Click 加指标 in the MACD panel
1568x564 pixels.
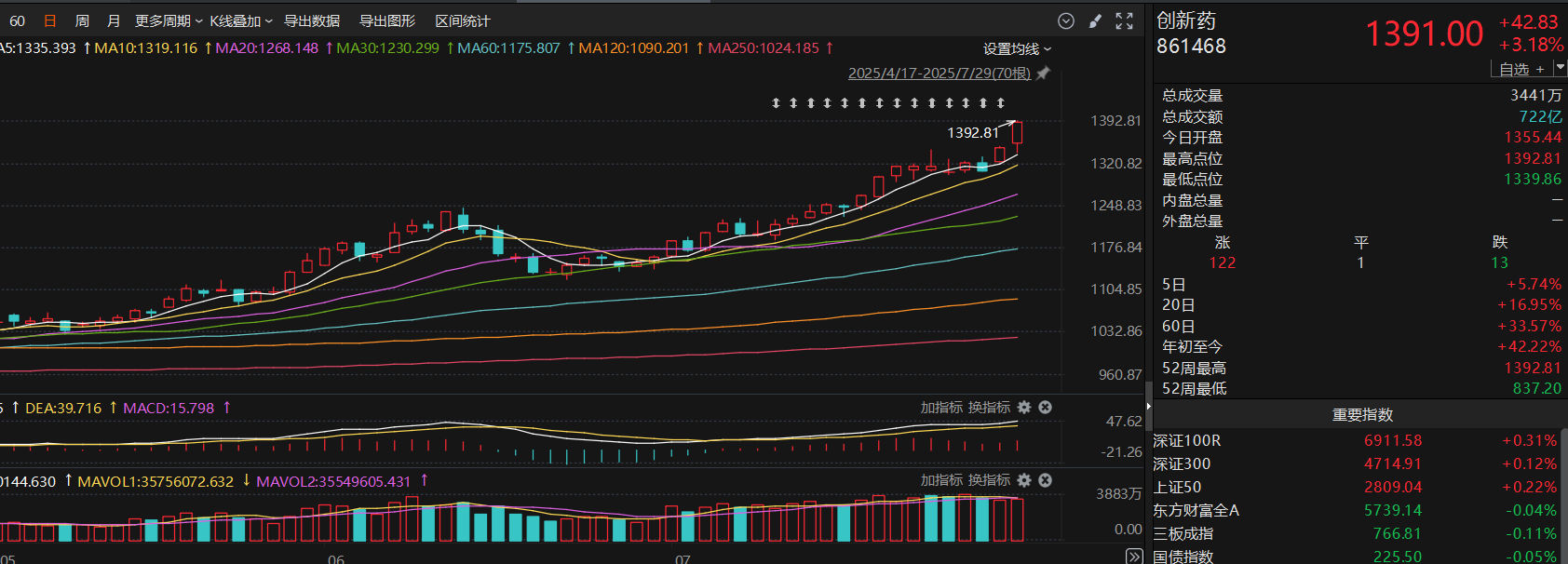point(941,408)
